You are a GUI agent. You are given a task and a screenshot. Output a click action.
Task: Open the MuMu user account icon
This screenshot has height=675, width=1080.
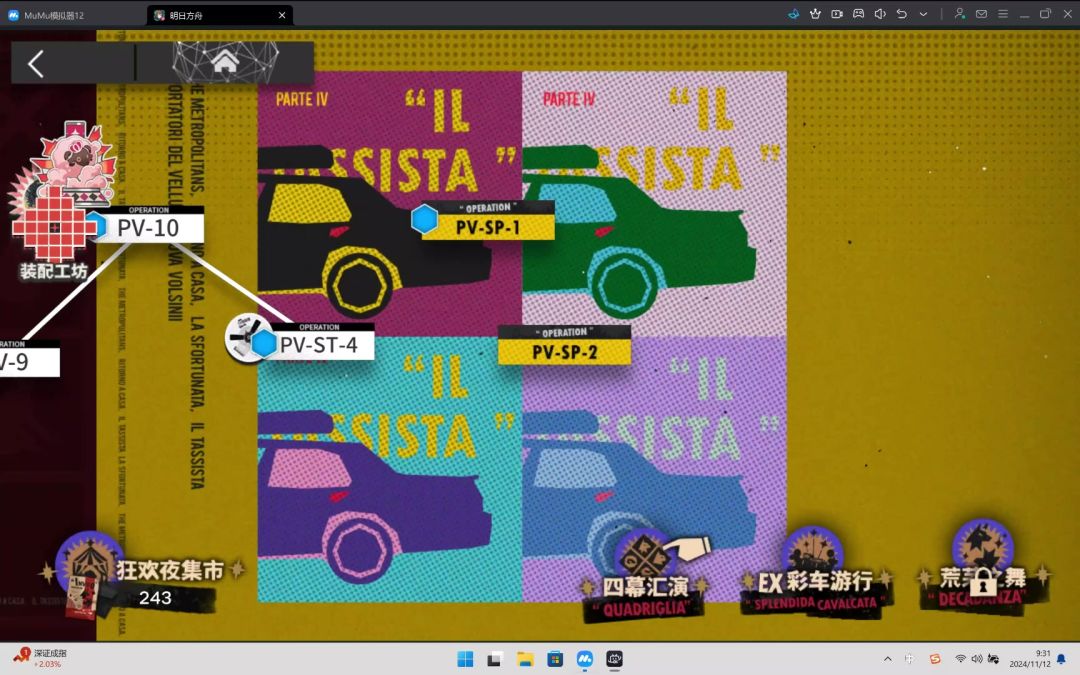[959, 14]
